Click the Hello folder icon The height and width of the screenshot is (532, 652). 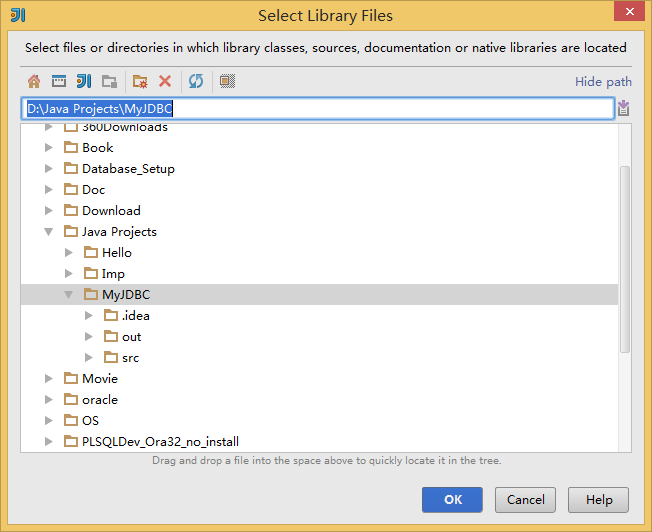point(91,252)
